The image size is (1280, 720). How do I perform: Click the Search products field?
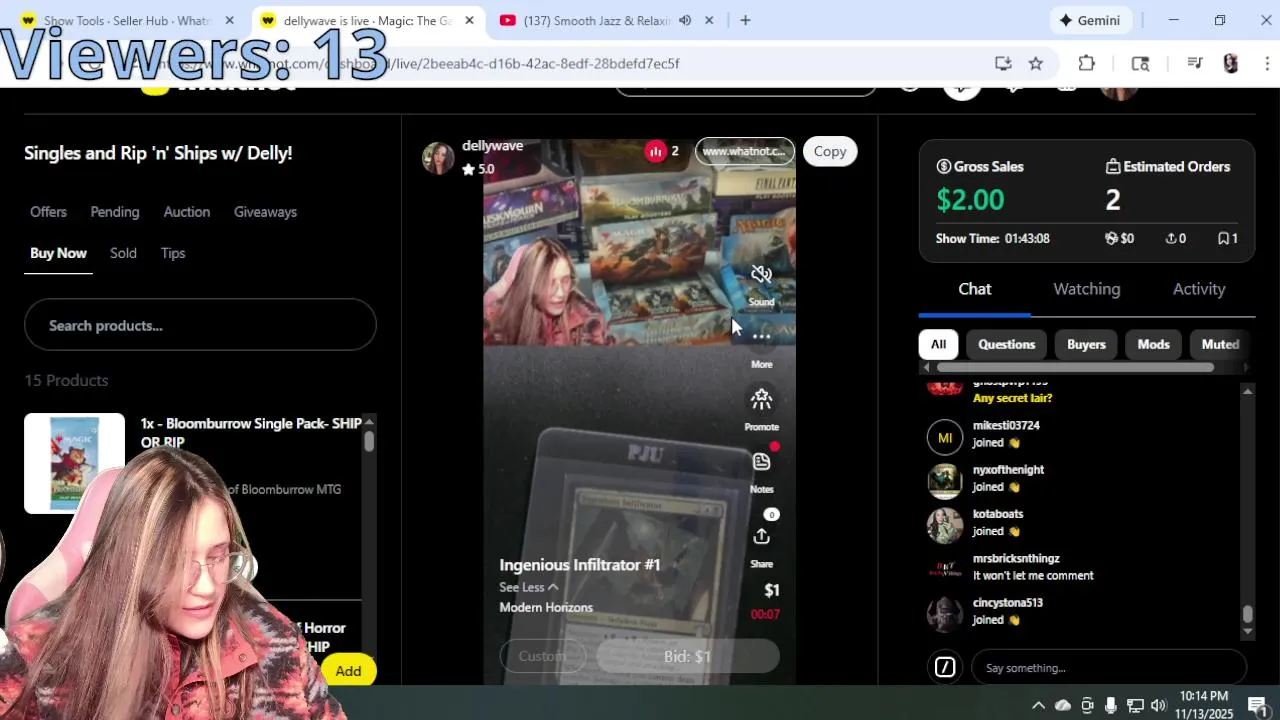point(200,326)
